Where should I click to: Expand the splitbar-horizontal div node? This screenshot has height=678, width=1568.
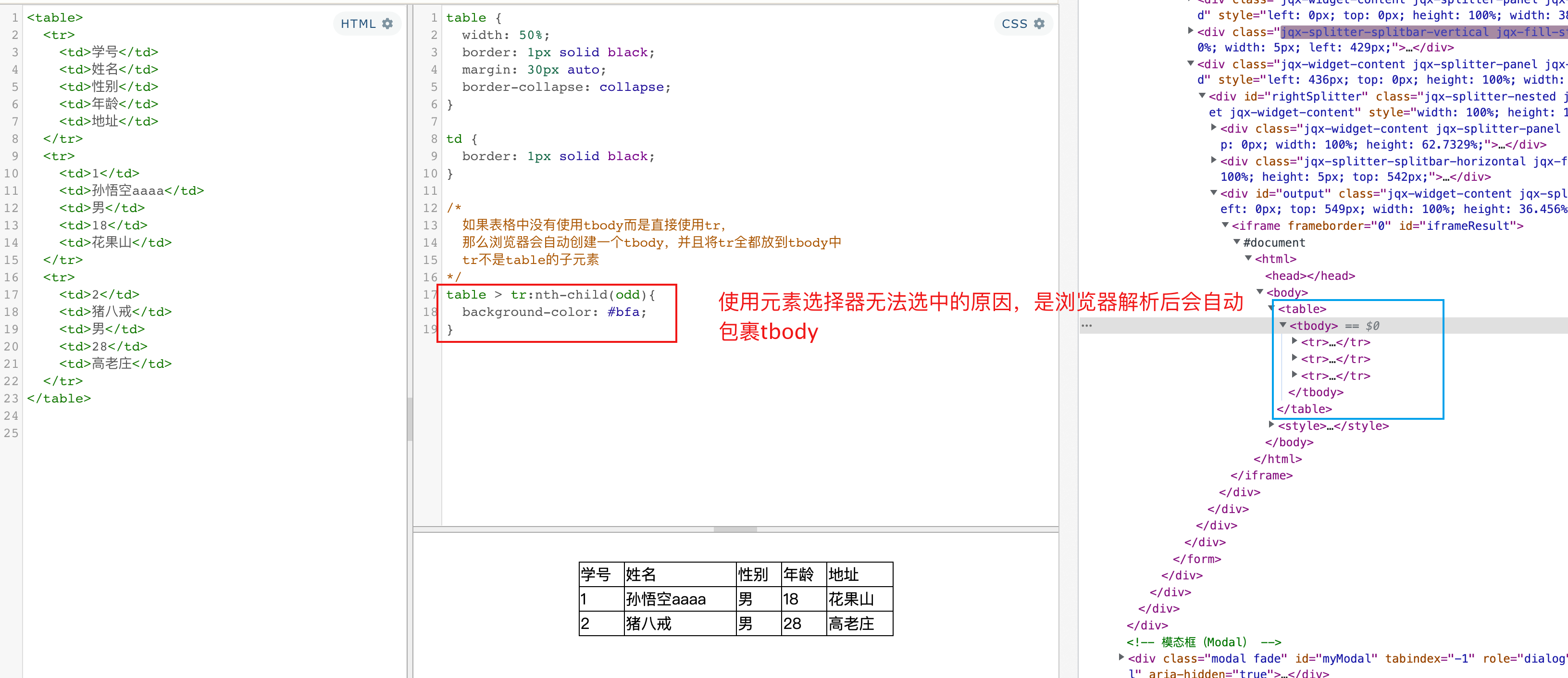(1214, 161)
